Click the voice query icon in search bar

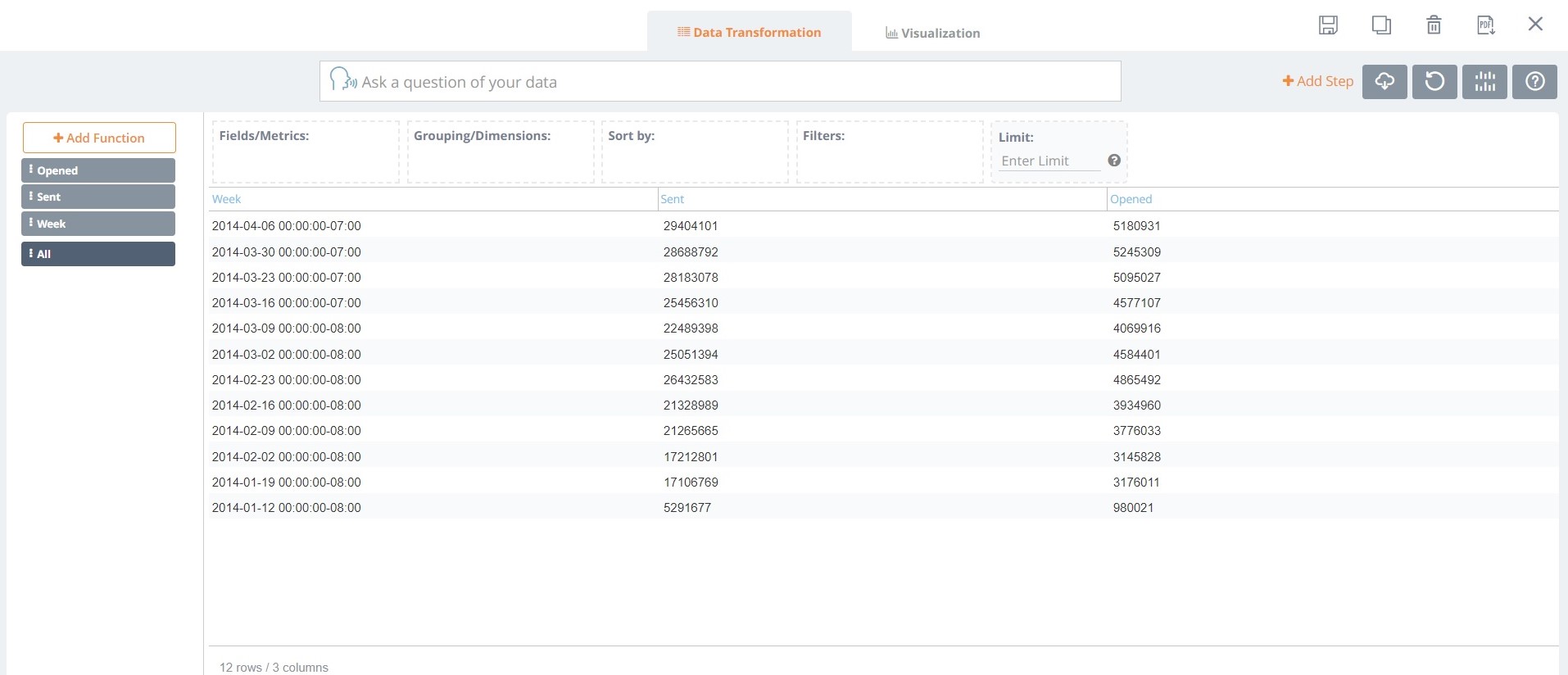342,80
